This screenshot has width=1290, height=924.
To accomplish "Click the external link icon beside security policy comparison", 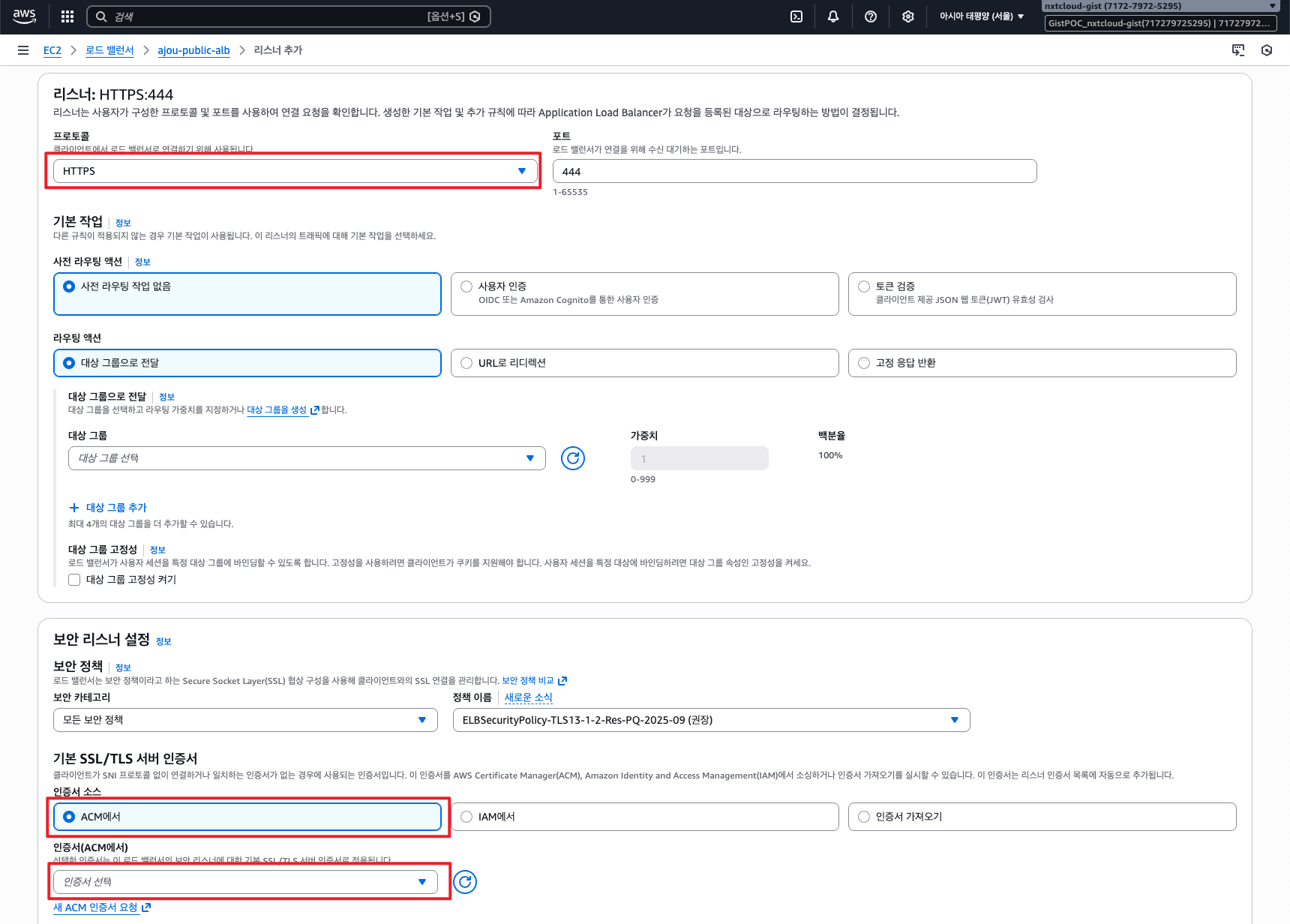I will tap(562, 681).
